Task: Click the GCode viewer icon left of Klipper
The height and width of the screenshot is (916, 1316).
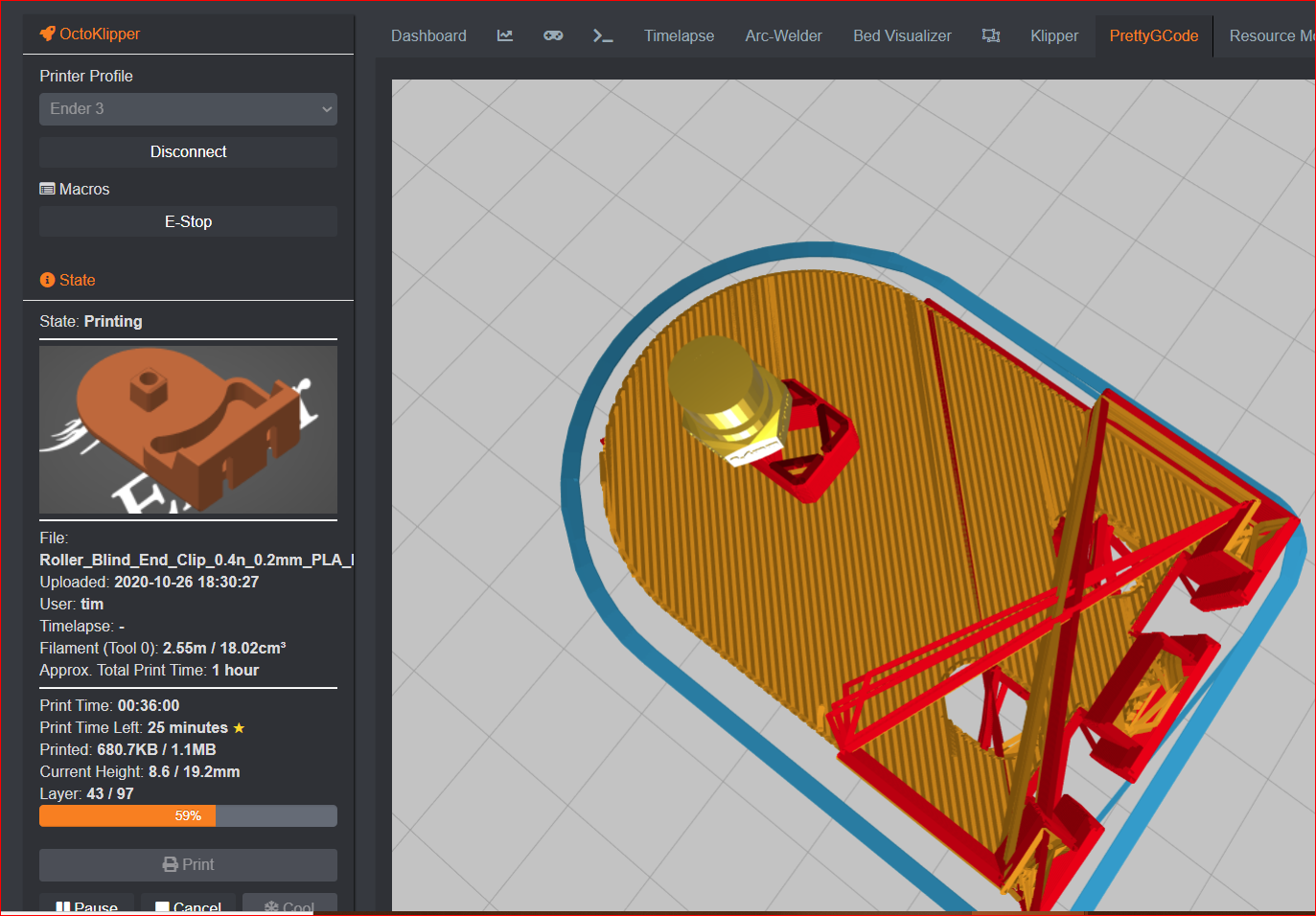Action: (x=991, y=34)
